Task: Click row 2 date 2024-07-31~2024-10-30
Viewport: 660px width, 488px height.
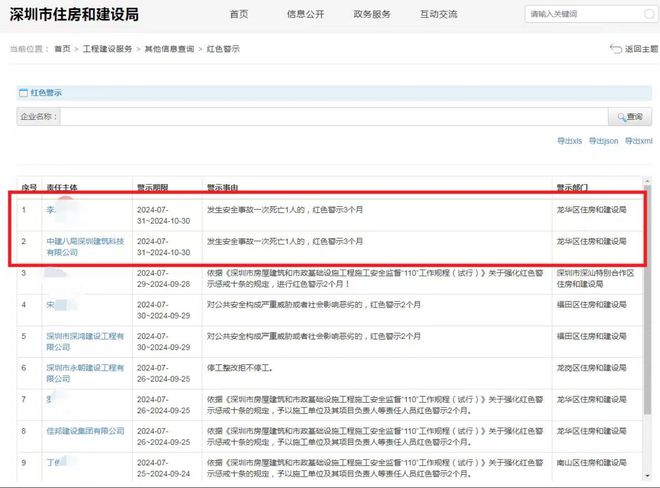Action: pos(163,247)
